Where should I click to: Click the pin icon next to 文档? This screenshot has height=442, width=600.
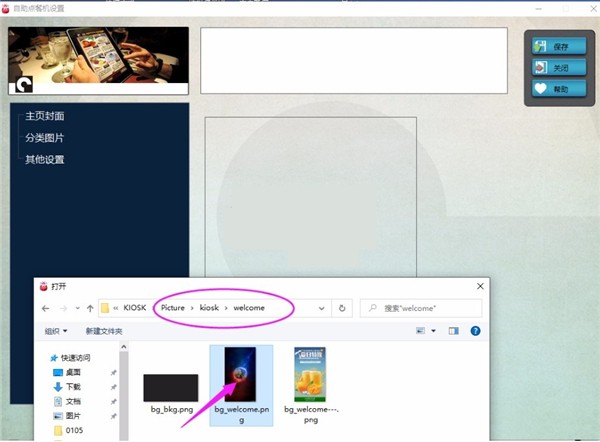[x=113, y=402]
